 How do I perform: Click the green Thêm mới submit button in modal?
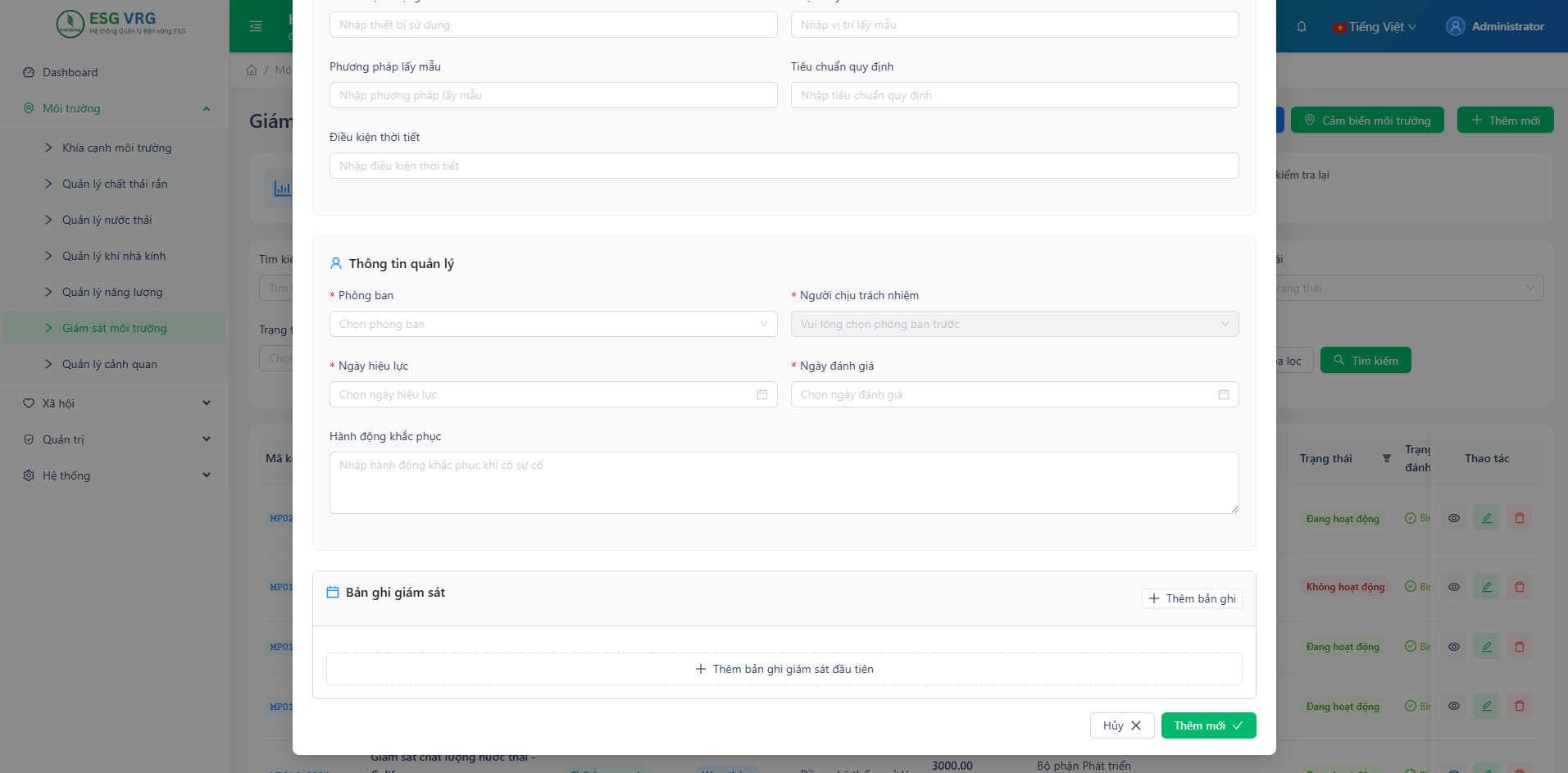click(x=1208, y=725)
